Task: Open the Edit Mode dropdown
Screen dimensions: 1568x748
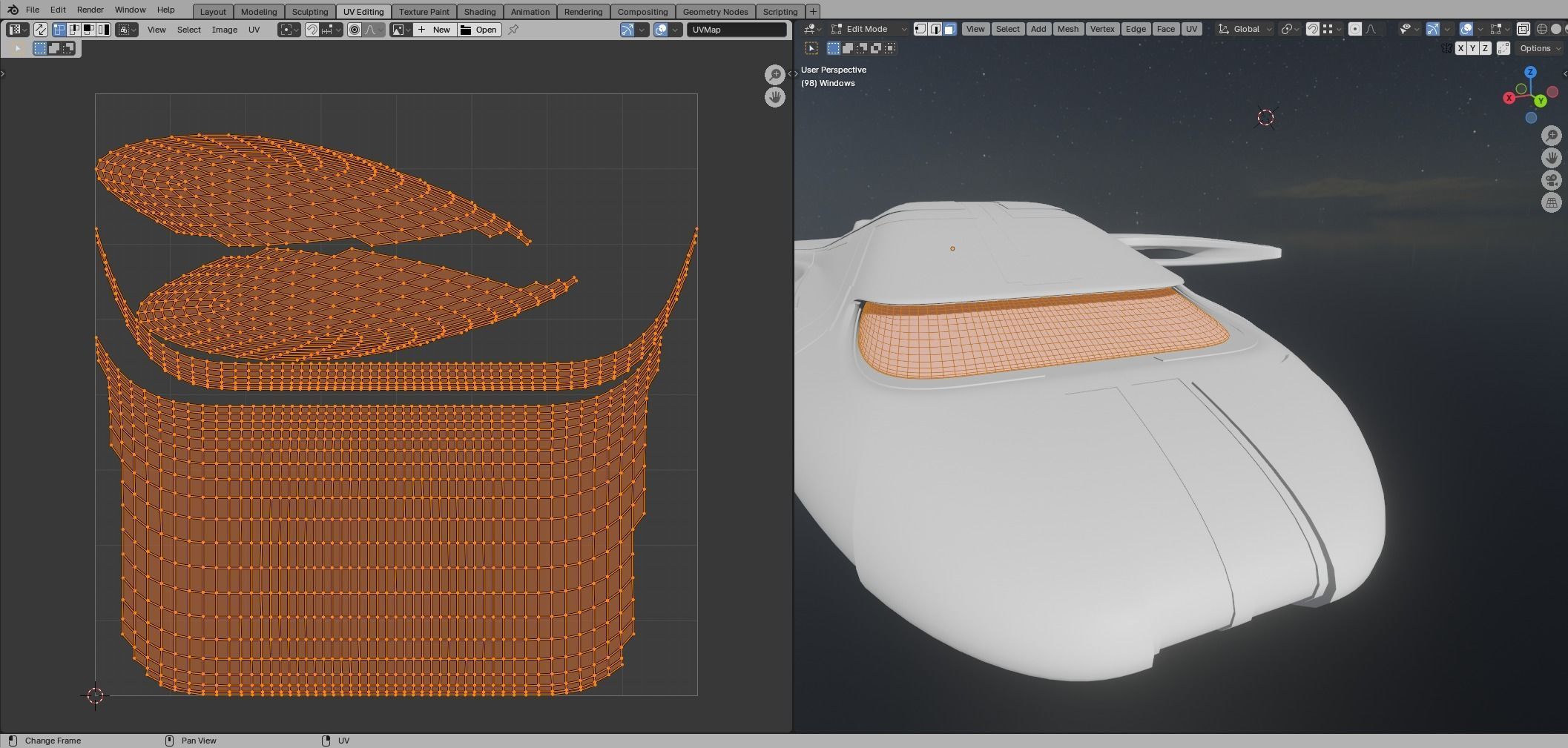Action: pyautogui.click(x=868, y=29)
